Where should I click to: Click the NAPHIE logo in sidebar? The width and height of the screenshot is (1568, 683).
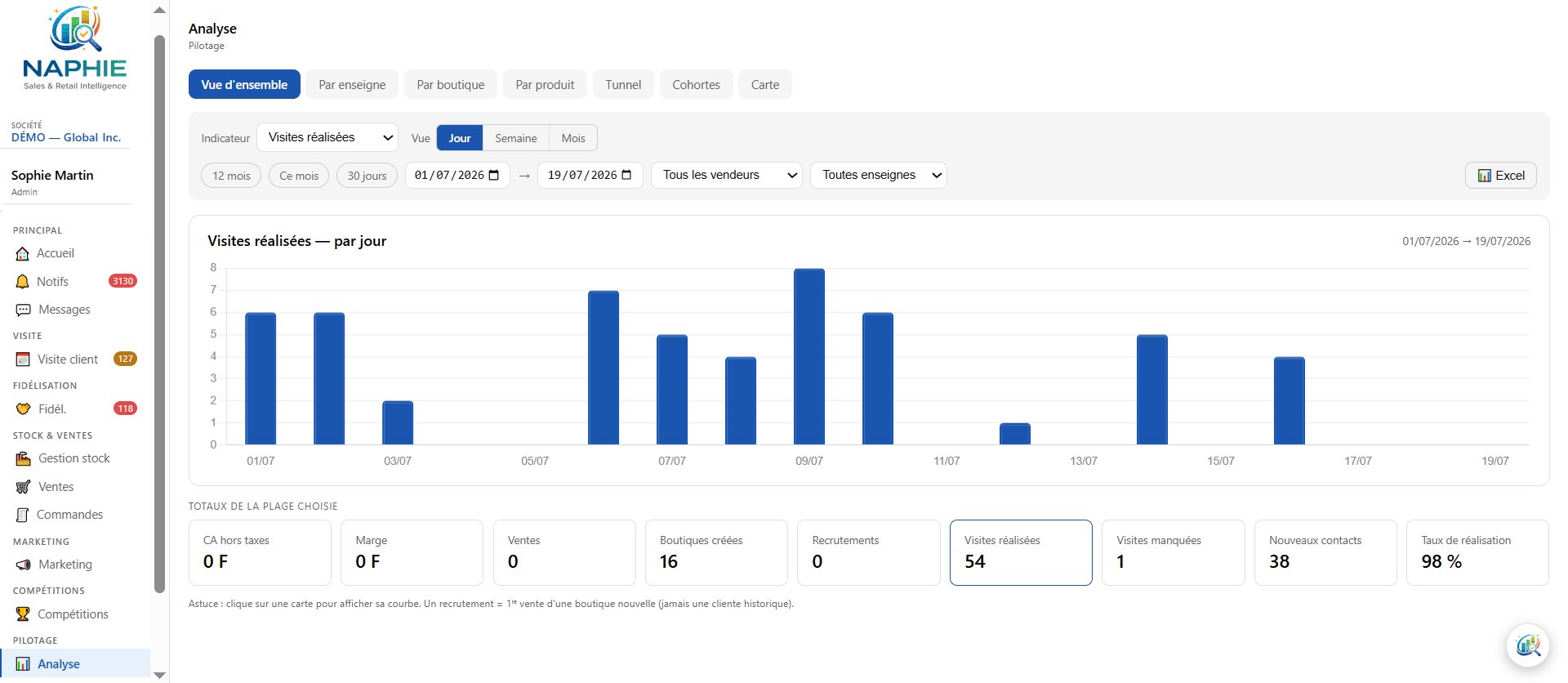click(x=75, y=47)
